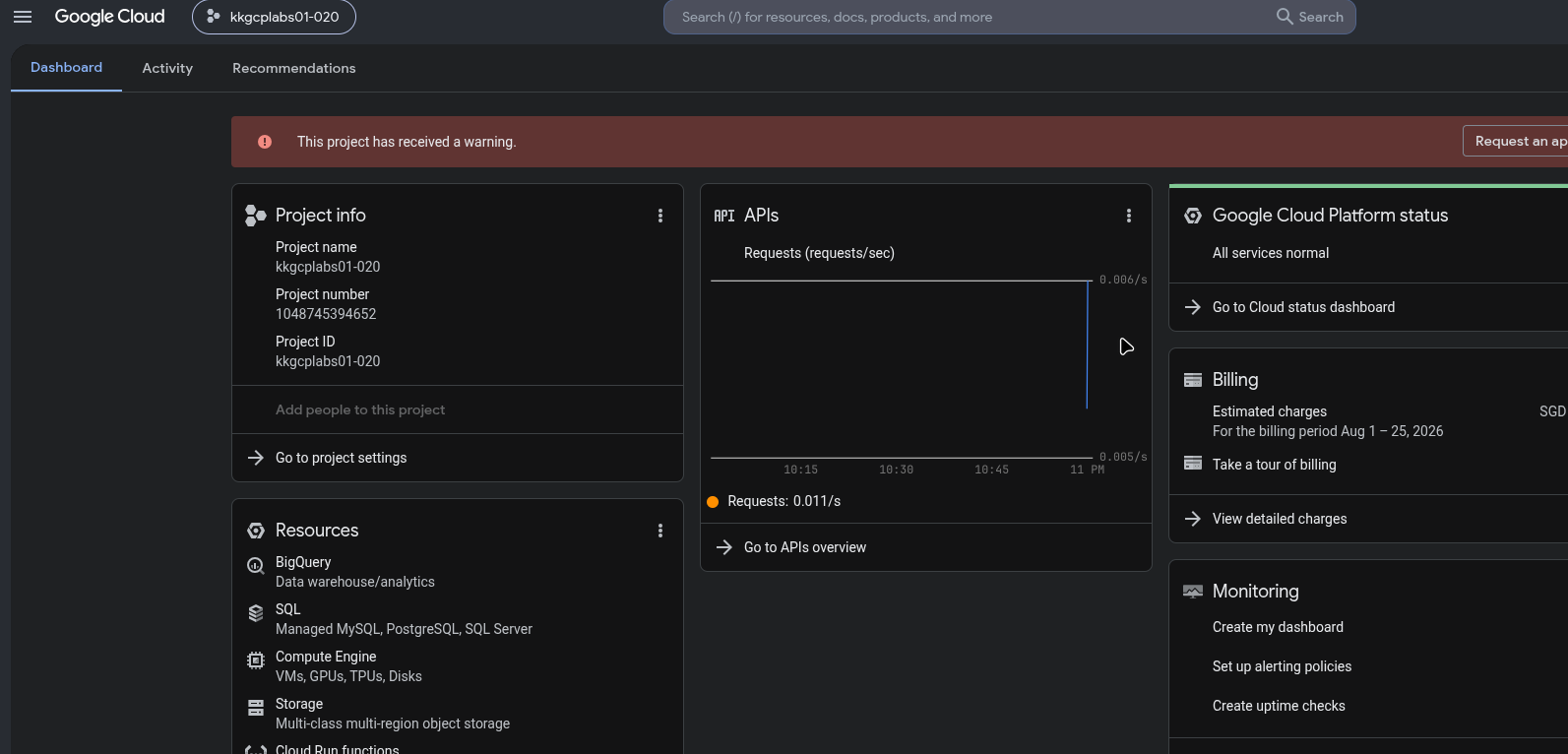The image size is (1568, 754).
Task: Click the All services normal status text
Action: click(1271, 253)
